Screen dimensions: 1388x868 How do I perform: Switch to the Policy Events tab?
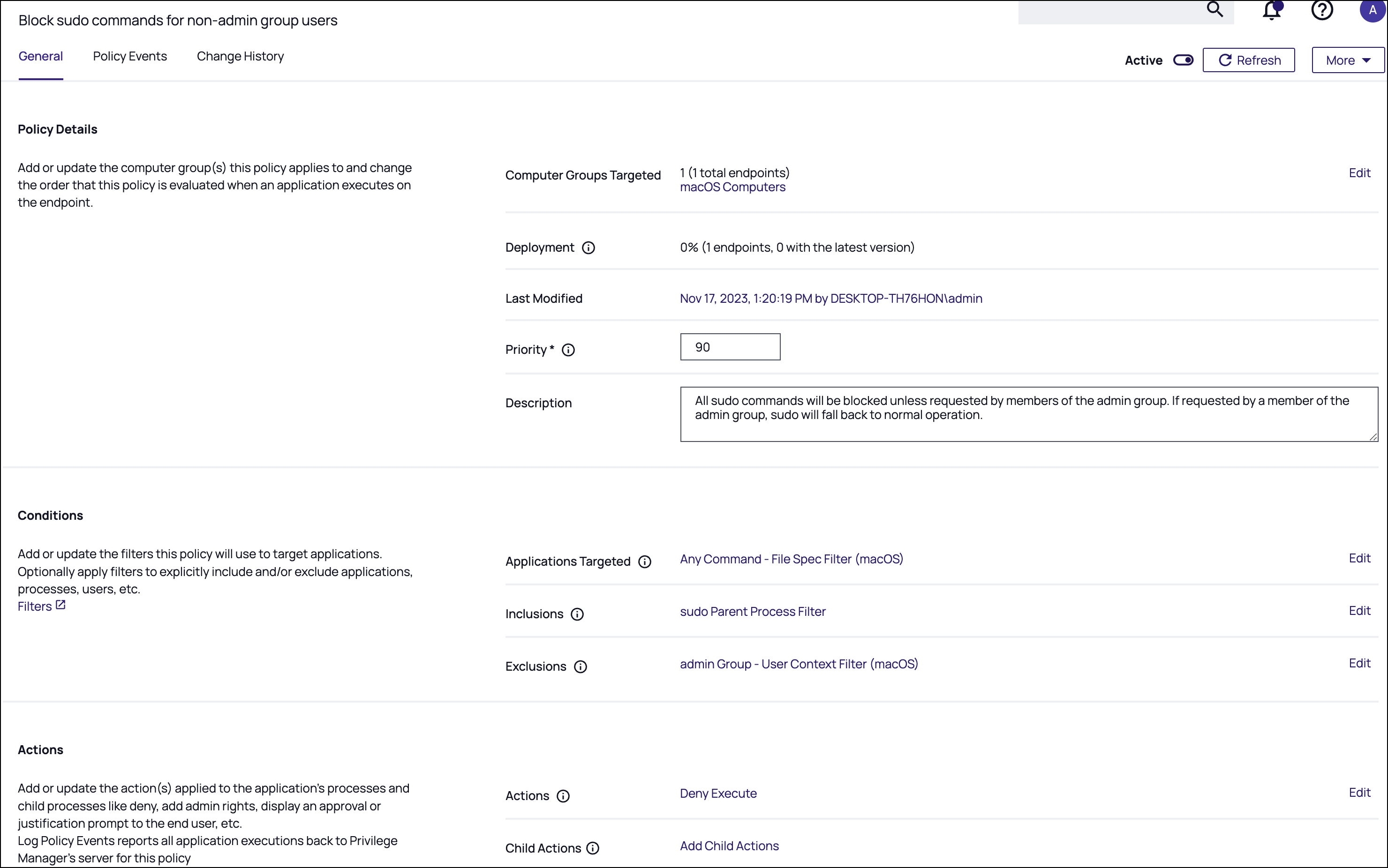(x=130, y=56)
